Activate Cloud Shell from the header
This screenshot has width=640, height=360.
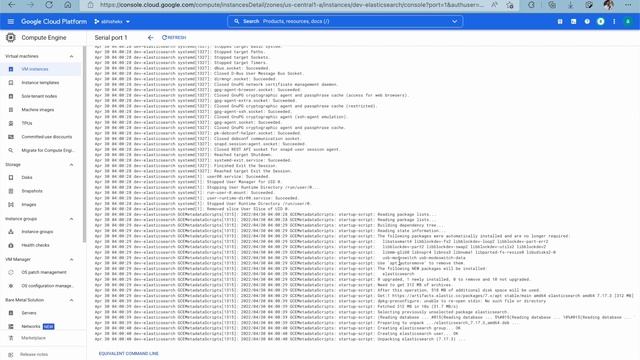[x=573, y=21]
